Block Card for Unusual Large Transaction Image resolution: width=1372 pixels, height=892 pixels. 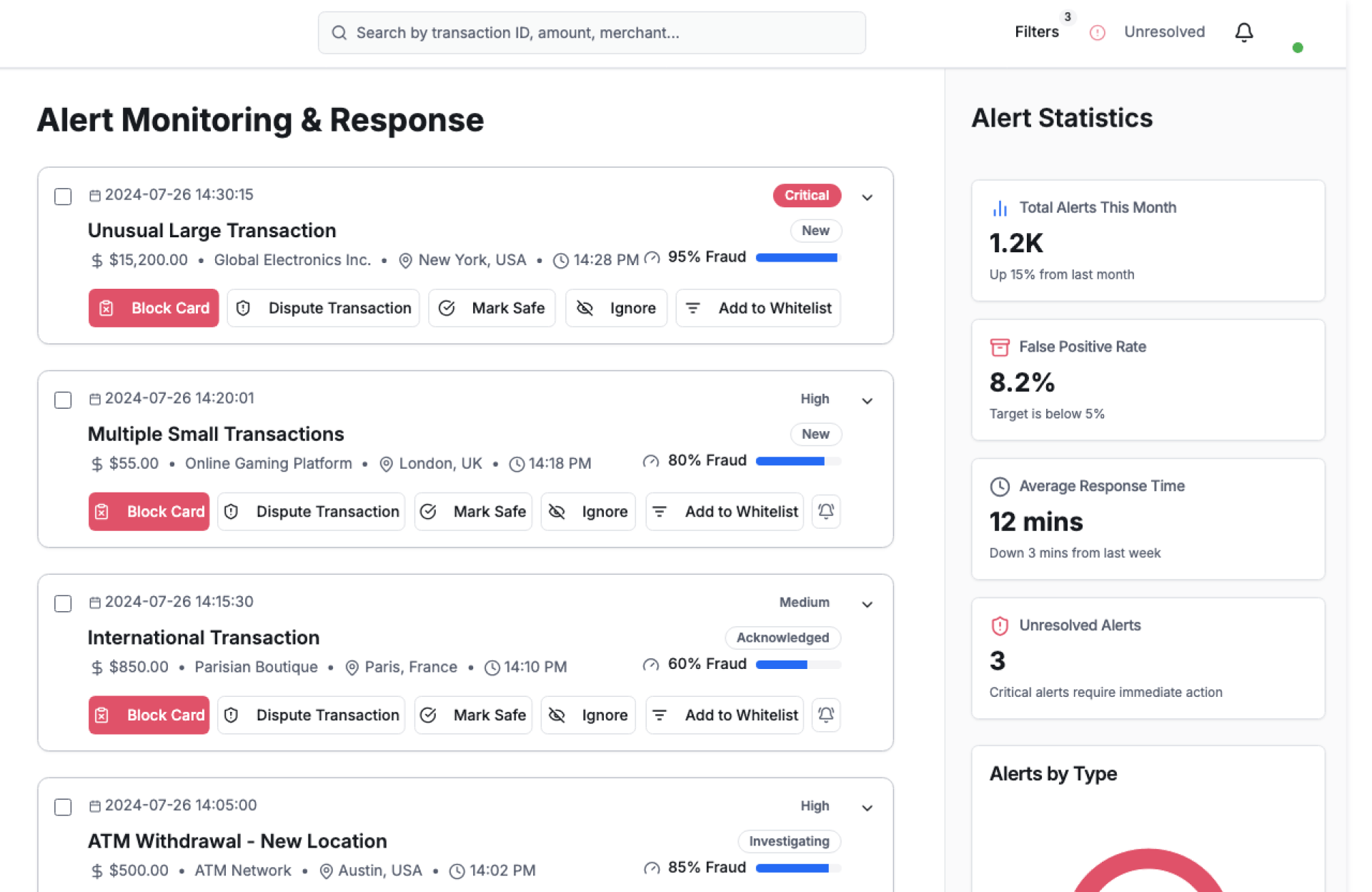[154, 308]
